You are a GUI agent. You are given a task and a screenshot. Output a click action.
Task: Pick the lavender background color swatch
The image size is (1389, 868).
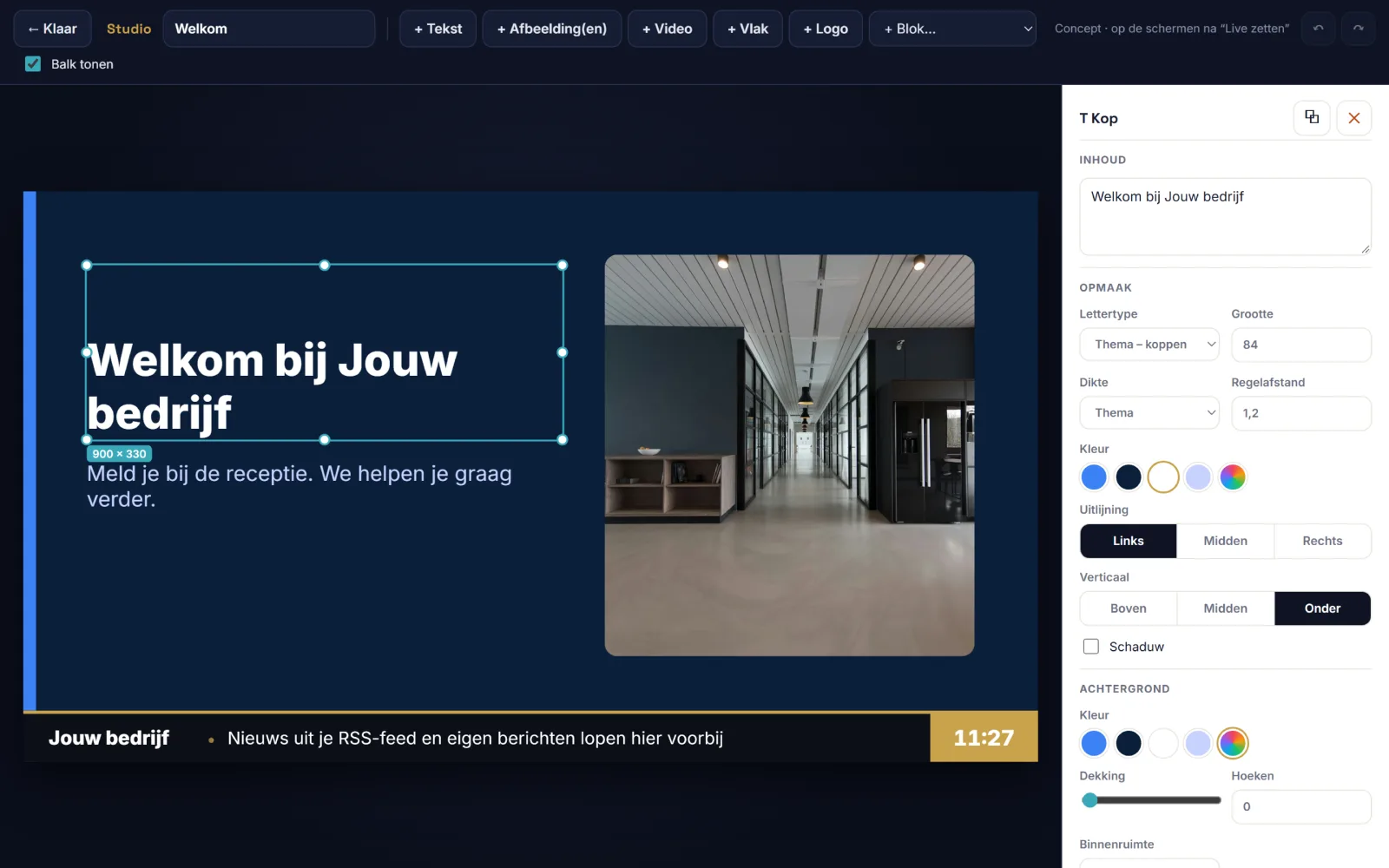coord(1198,743)
